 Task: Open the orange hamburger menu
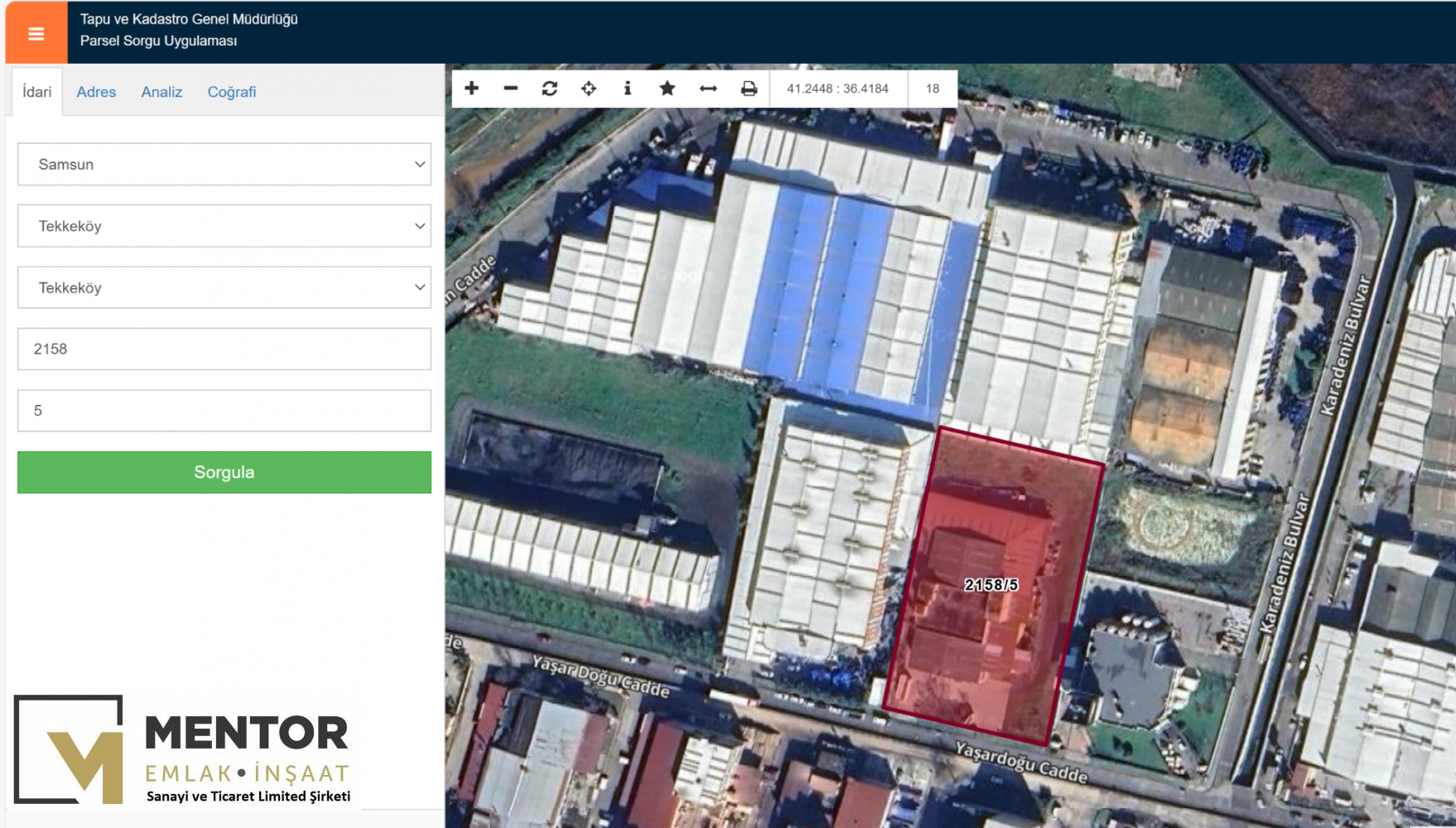pyautogui.click(x=36, y=33)
